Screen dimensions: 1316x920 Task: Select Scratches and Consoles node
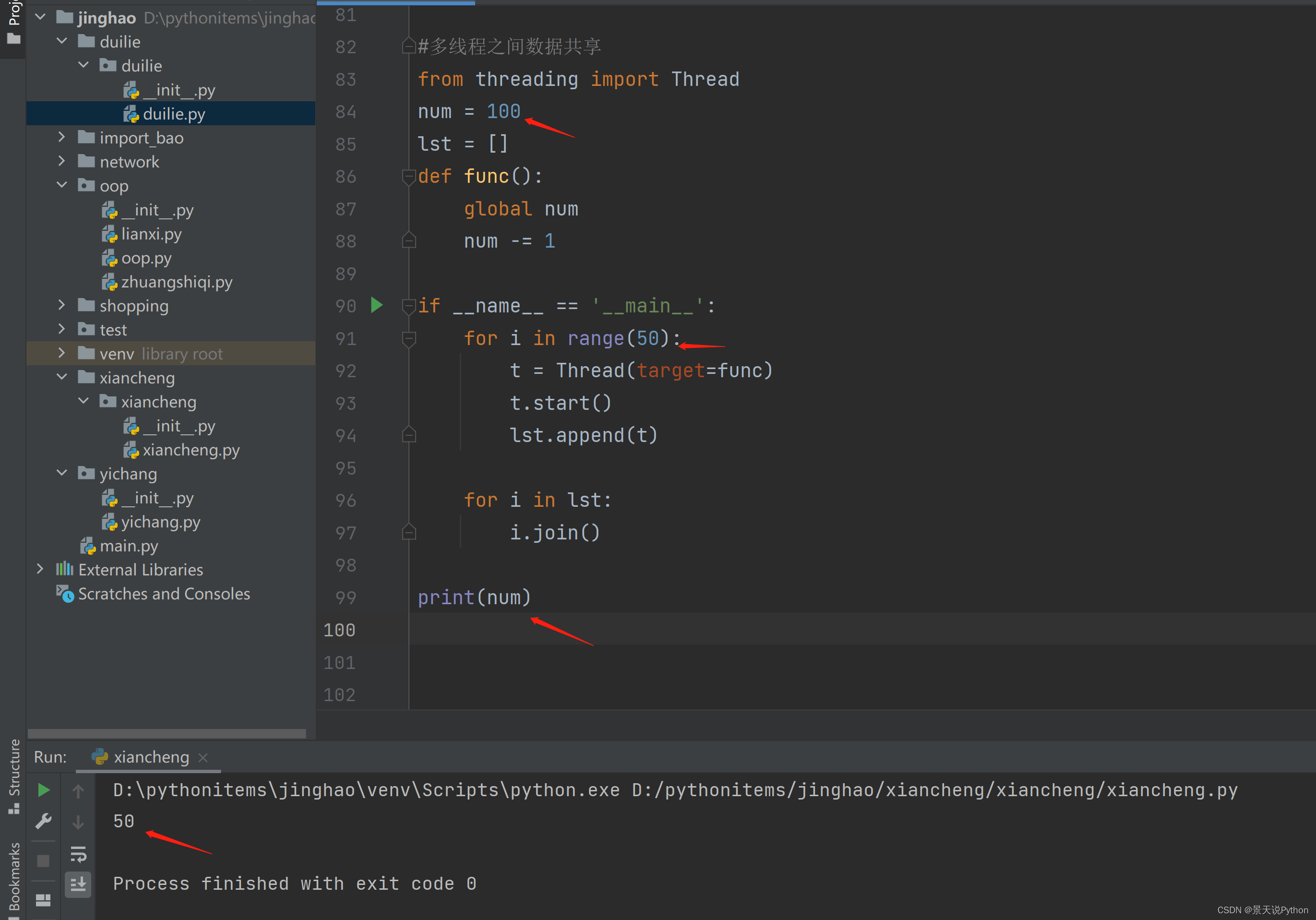click(x=164, y=594)
